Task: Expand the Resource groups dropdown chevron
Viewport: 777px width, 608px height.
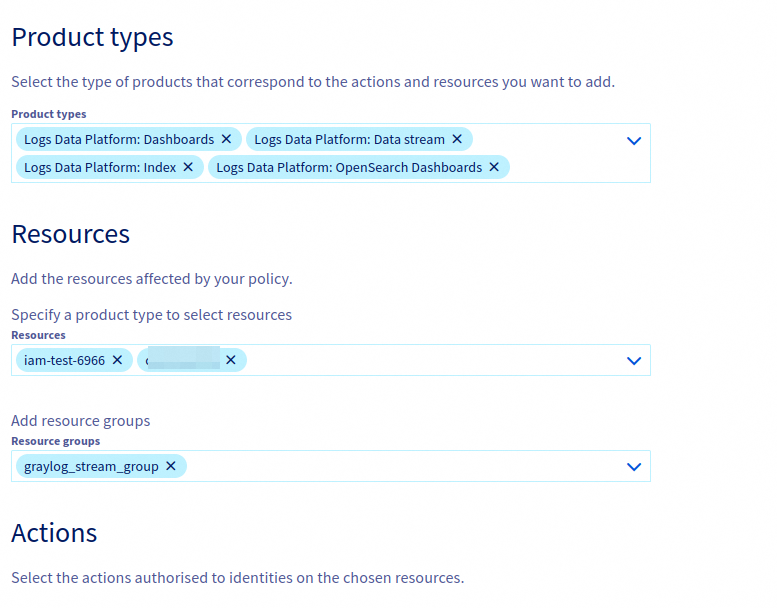Action: pos(634,467)
